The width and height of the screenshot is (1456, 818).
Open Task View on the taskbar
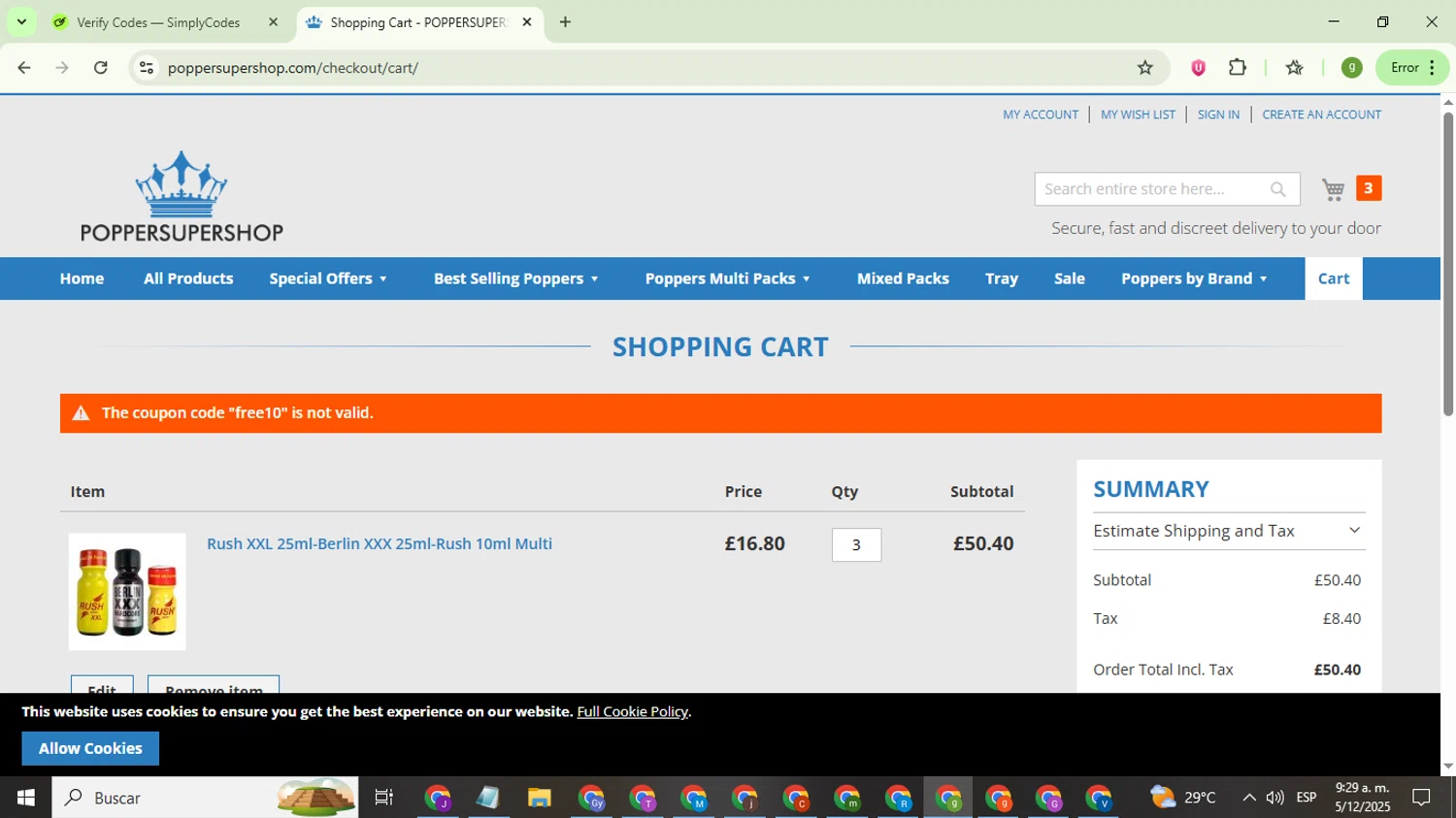click(384, 798)
